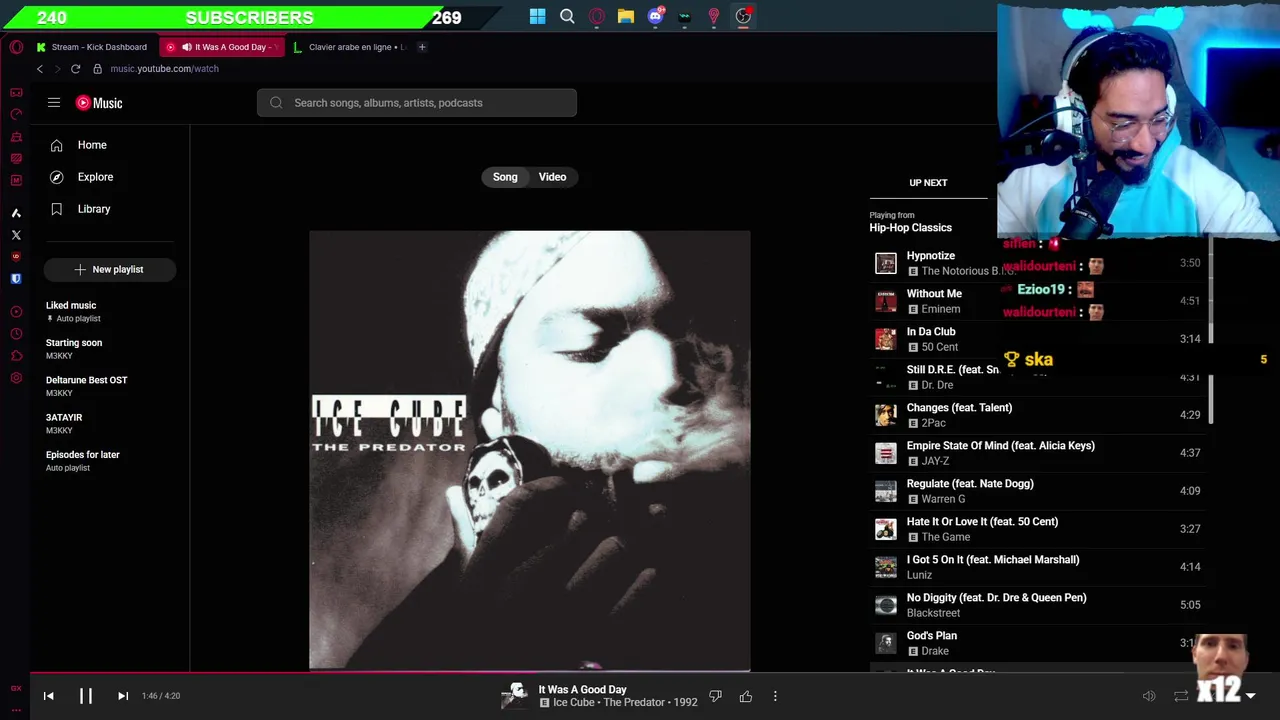Open a new browser tab
1280x720 pixels.
pos(422,47)
